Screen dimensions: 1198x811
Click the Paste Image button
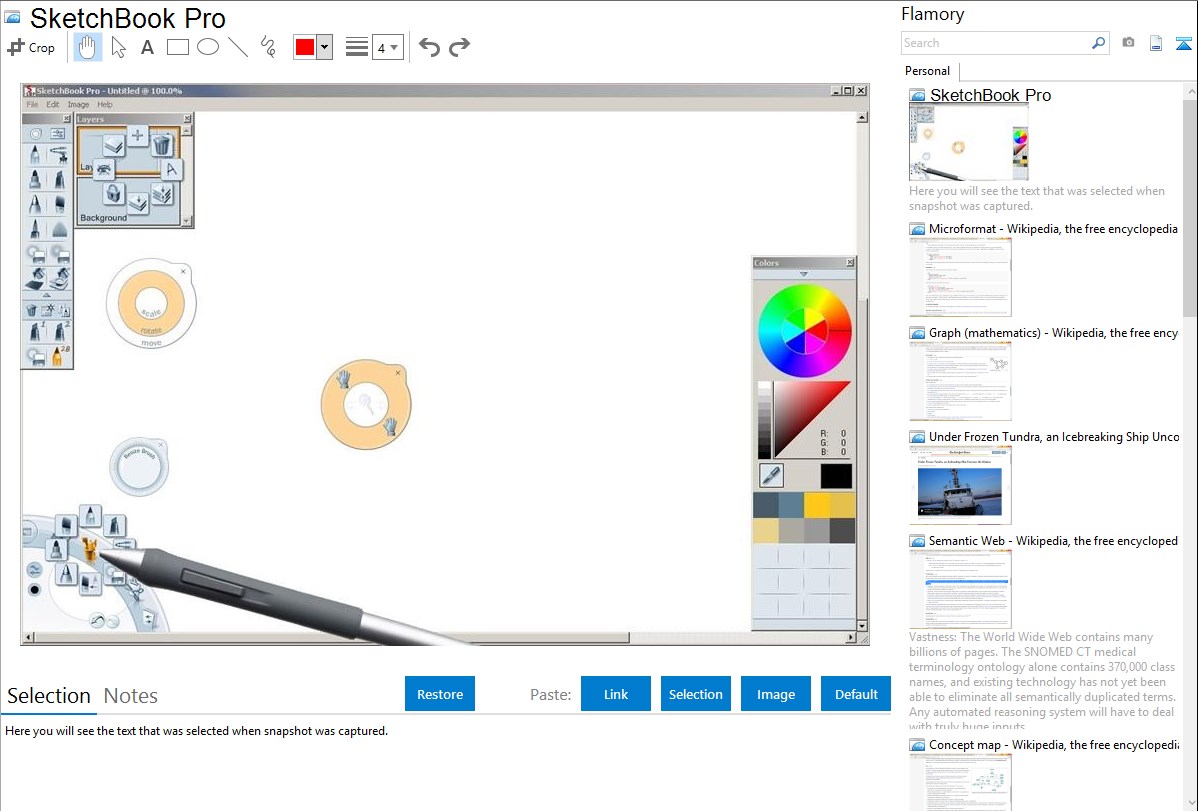click(775, 694)
